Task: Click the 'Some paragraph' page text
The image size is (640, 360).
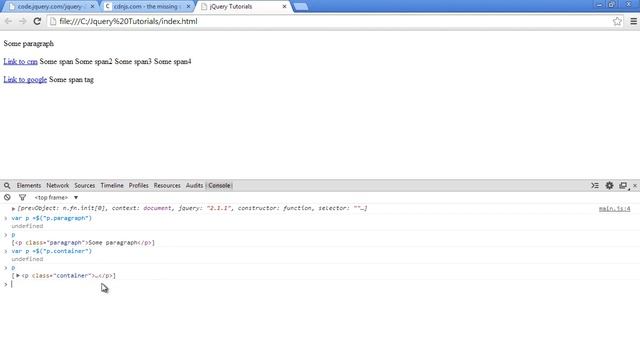Action: 29,43
